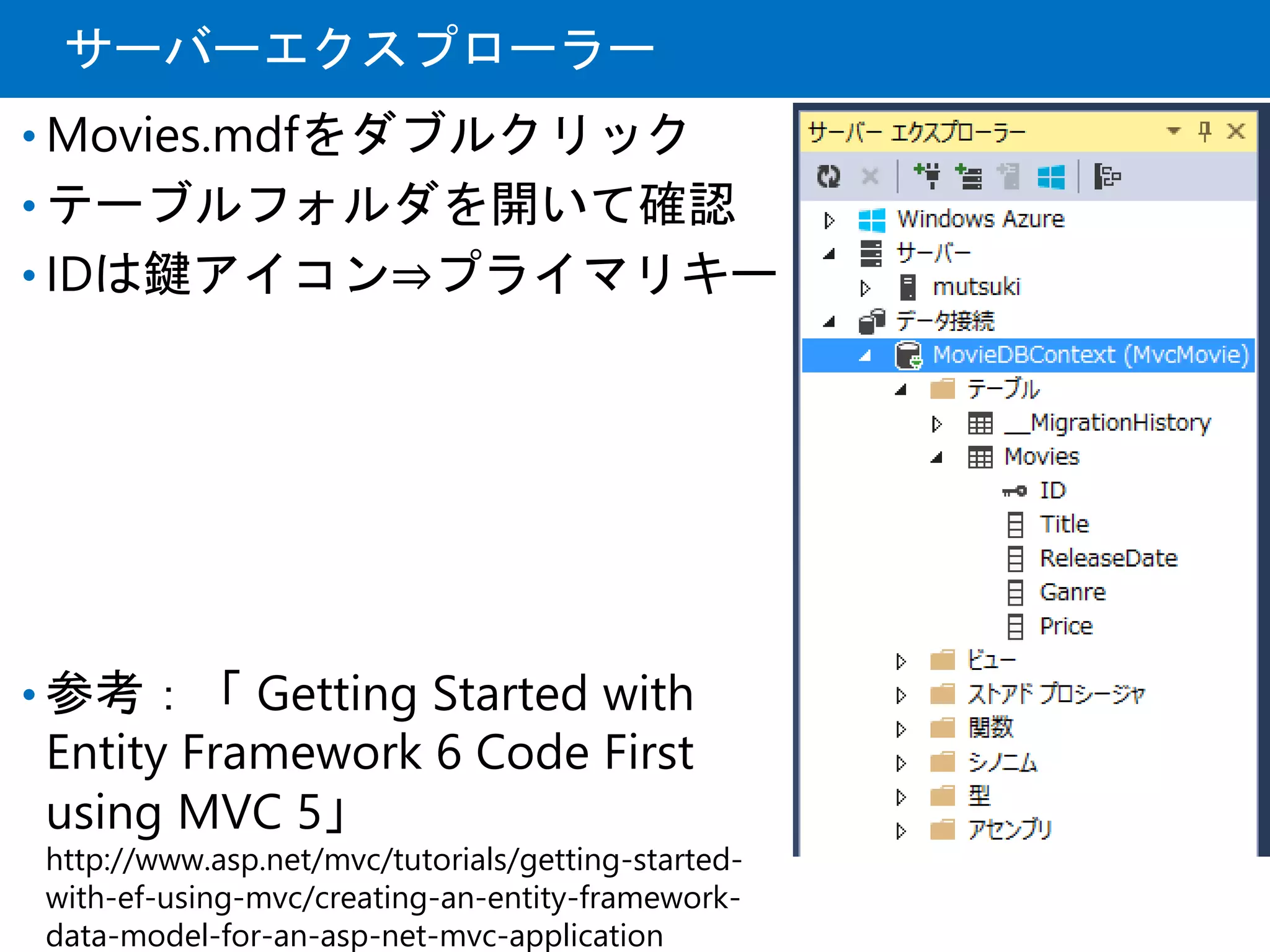Click the Windows Azure toolbar icon
This screenshot has width=1270, height=952.
pyautogui.click(x=1051, y=177)
